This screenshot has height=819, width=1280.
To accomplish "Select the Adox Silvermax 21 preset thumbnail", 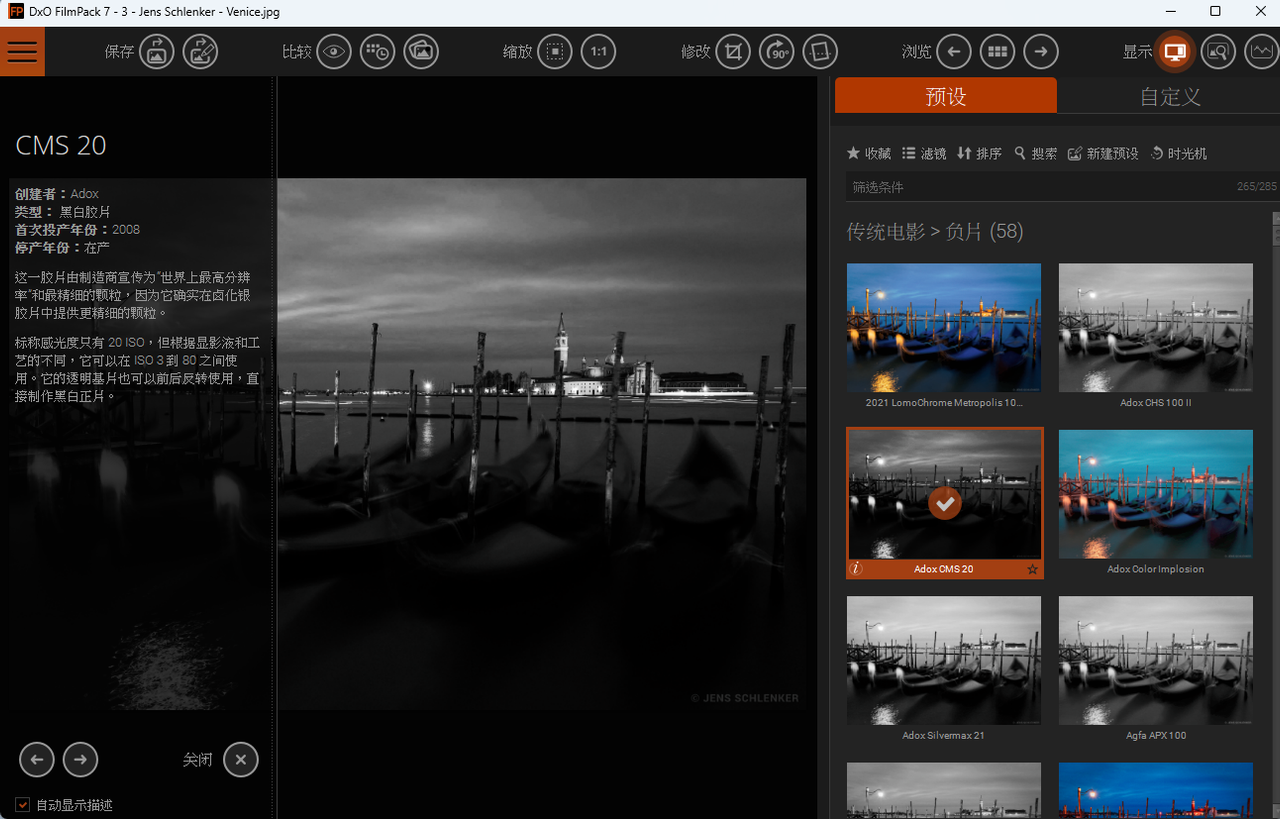I will pyautogui.click(x=944, y=660).
